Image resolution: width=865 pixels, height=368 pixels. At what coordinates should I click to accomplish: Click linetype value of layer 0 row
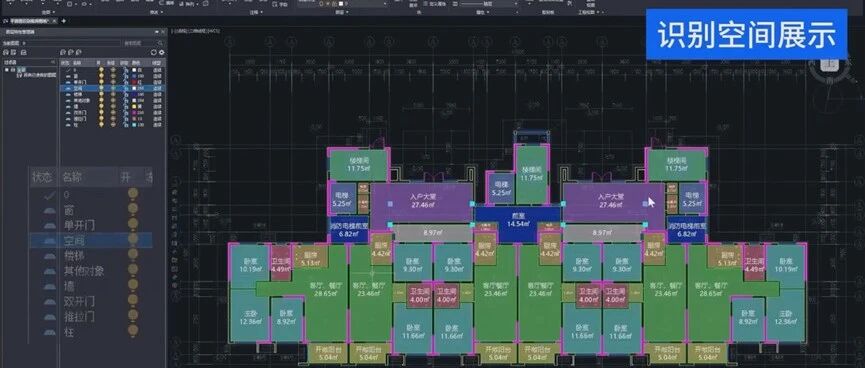click(x=157, y=70)
